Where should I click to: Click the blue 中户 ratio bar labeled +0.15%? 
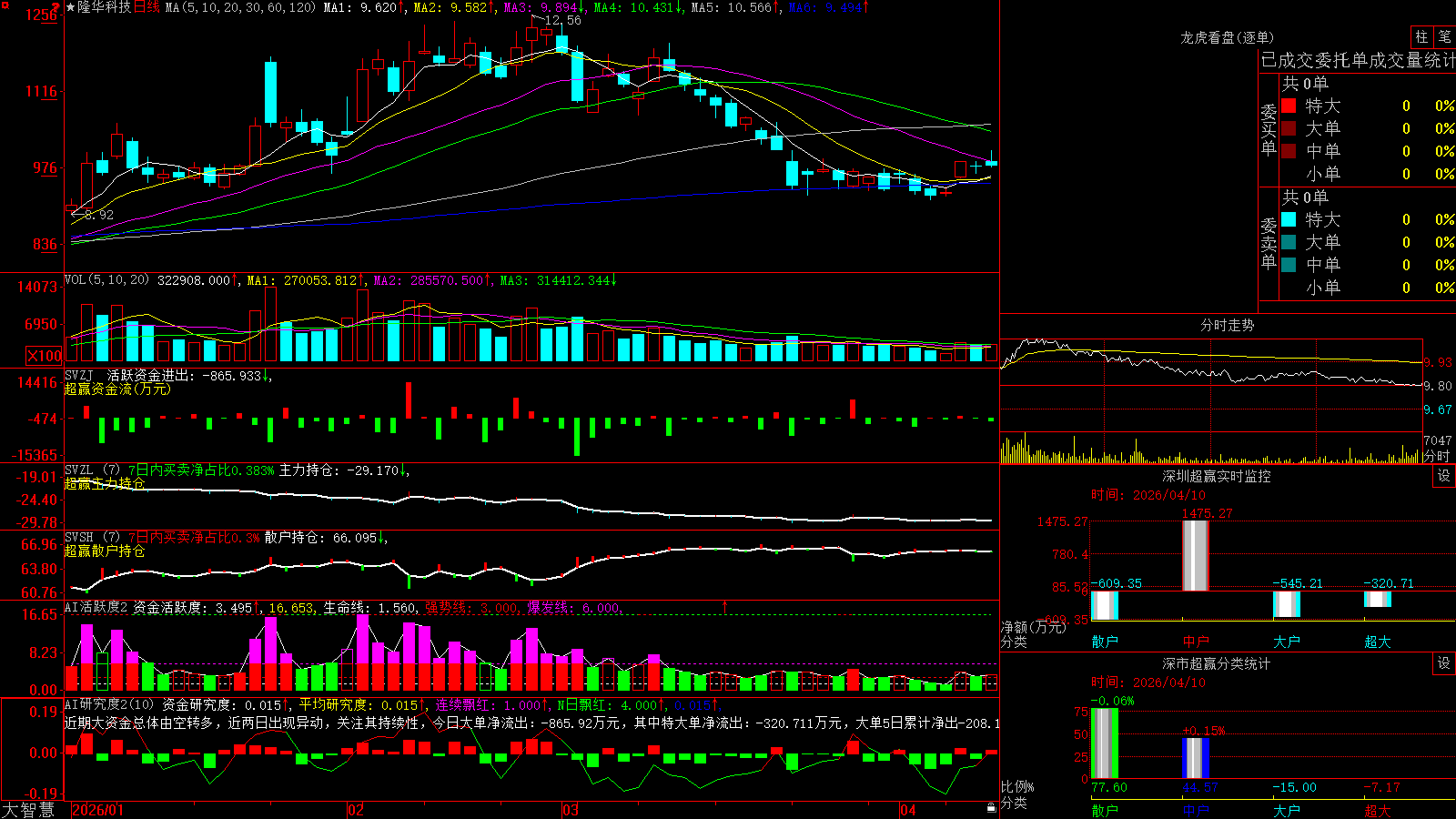click(1196, 758)
